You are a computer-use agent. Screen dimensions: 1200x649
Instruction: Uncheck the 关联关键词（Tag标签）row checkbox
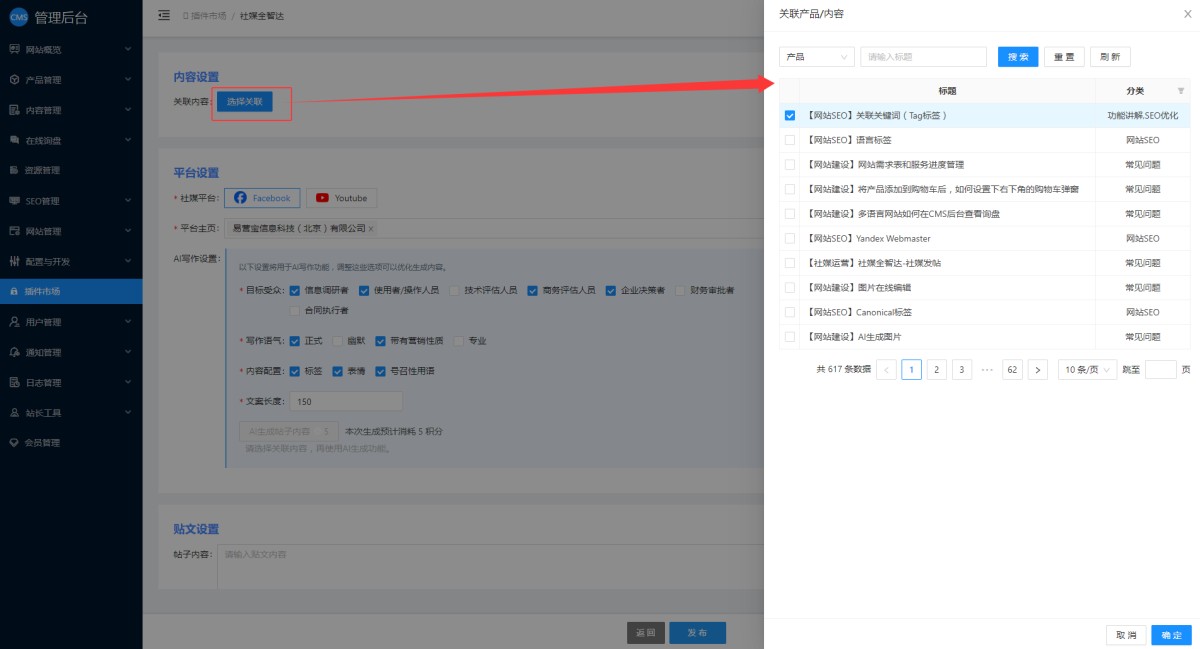coord(790,116)
